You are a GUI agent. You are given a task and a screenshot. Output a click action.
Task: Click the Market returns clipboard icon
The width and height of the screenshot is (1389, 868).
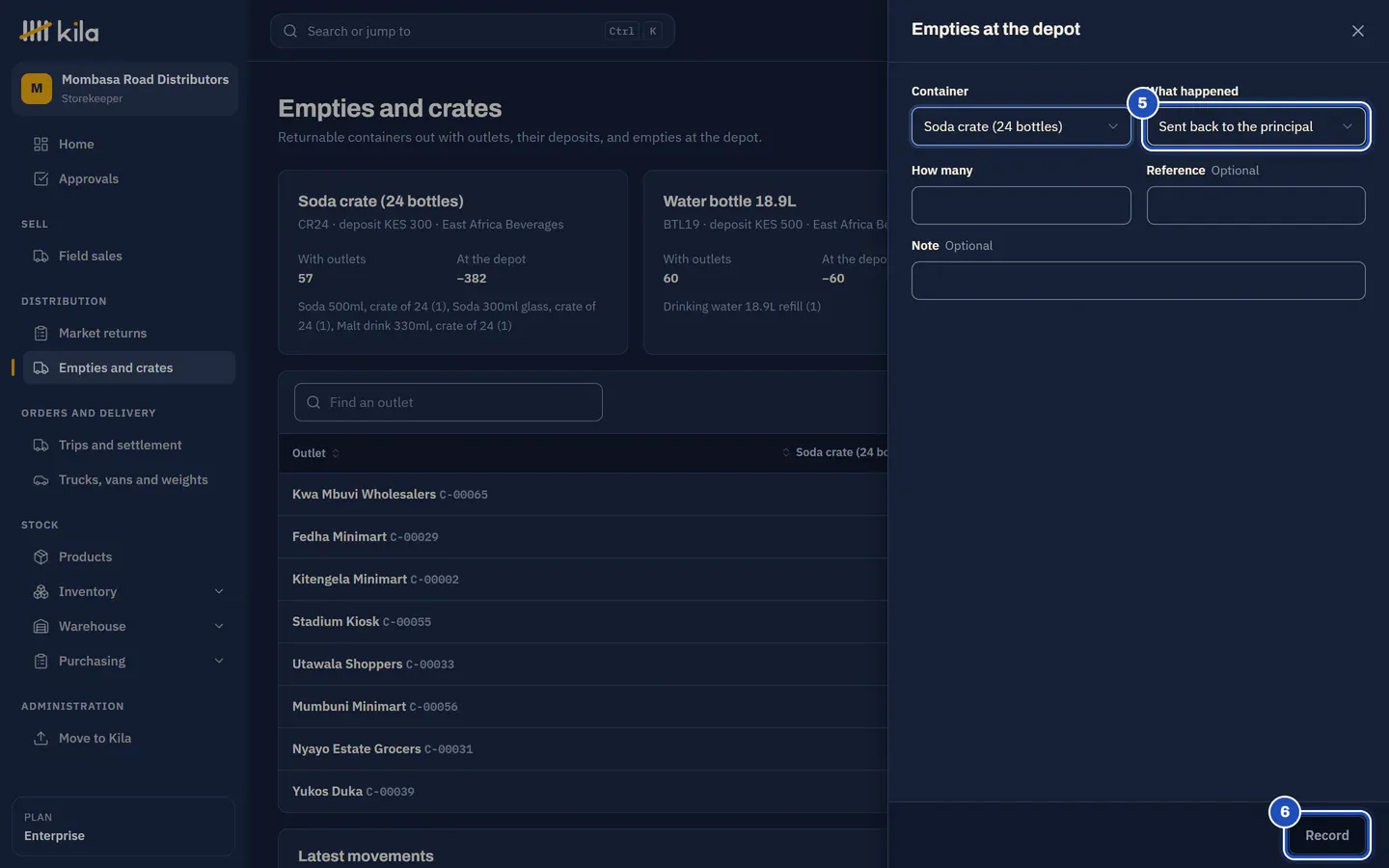click(x=41, y=333)
